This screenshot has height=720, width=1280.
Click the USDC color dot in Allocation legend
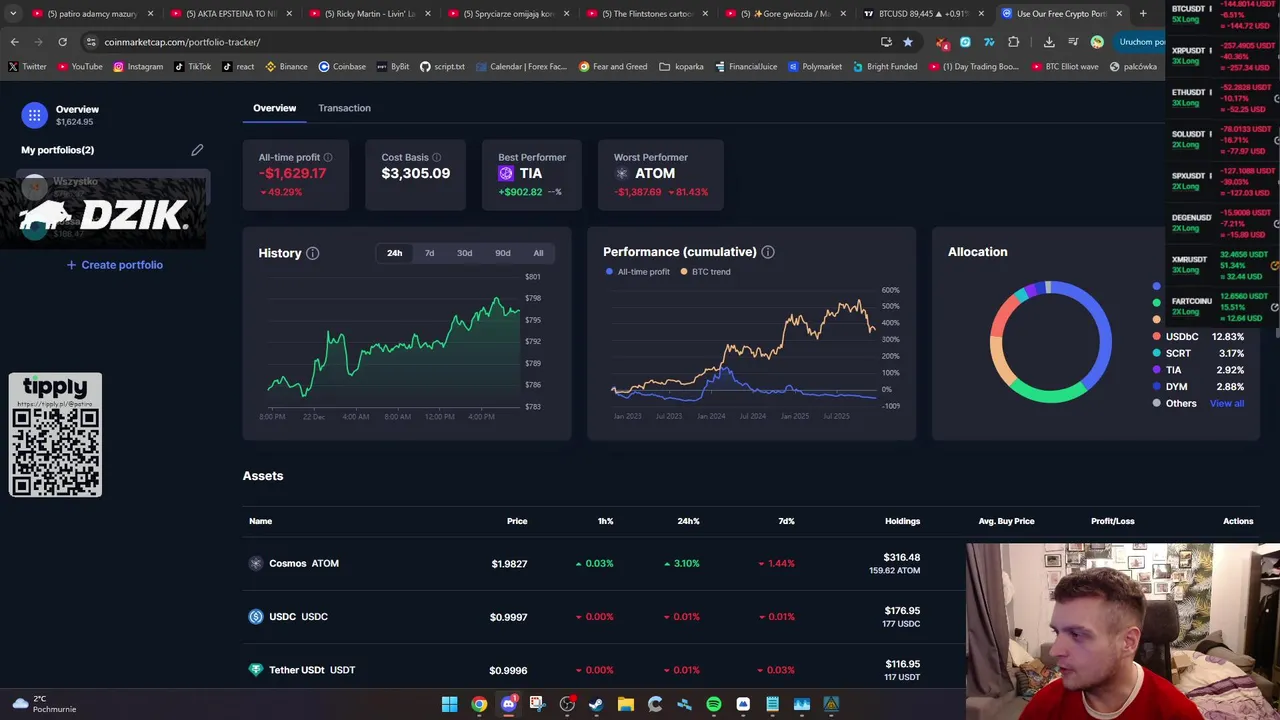[x=1157, y=337]
